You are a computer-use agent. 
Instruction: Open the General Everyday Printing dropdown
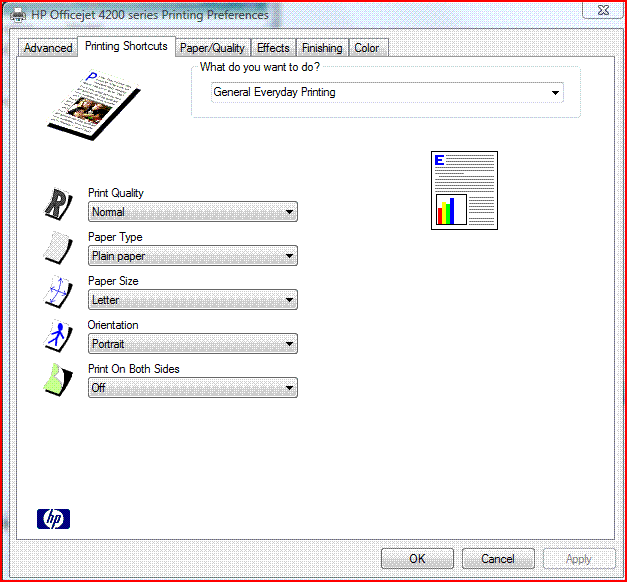pos(387,92)
